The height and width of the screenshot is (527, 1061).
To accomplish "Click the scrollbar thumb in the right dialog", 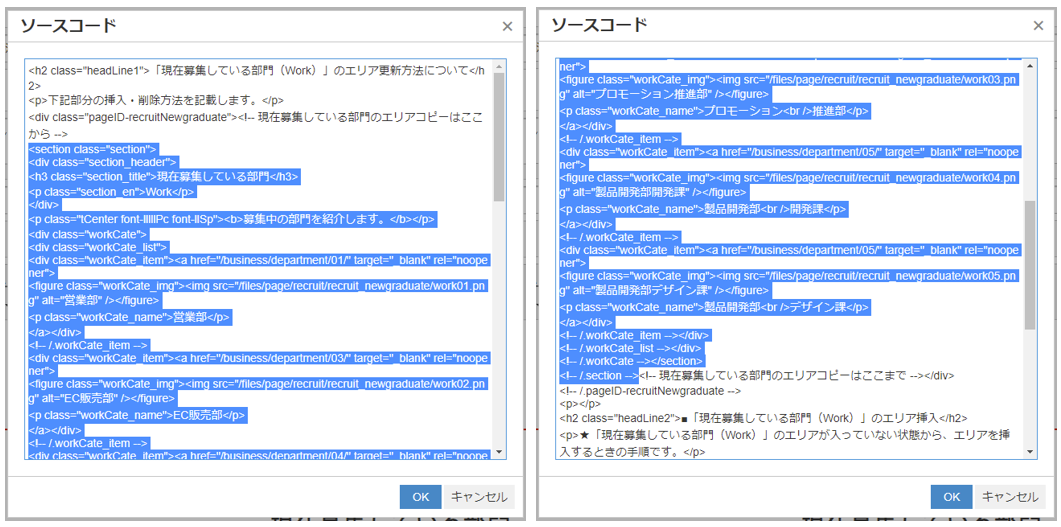I will pos(1030,265).
